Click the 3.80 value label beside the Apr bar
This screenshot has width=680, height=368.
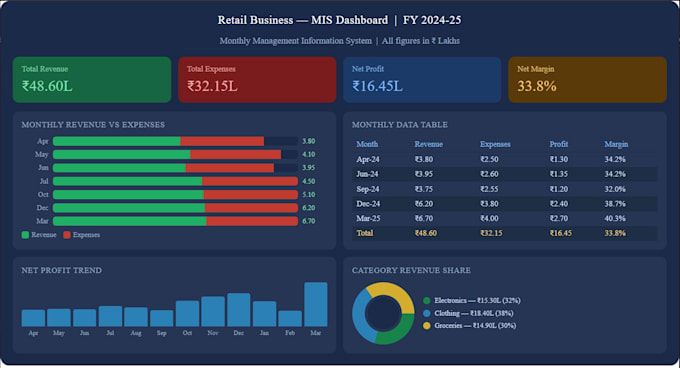(x=309, y=141)
